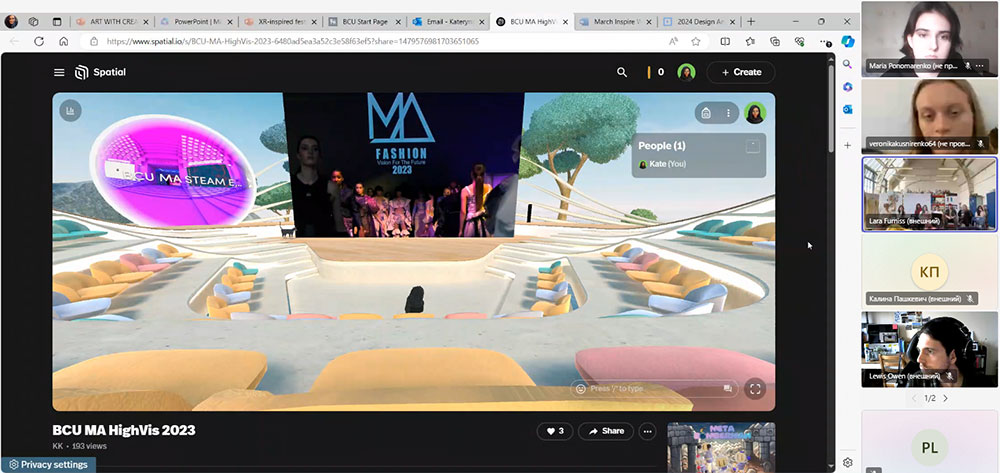
Task: Add page to favorites star
Action: pos(695,41)
